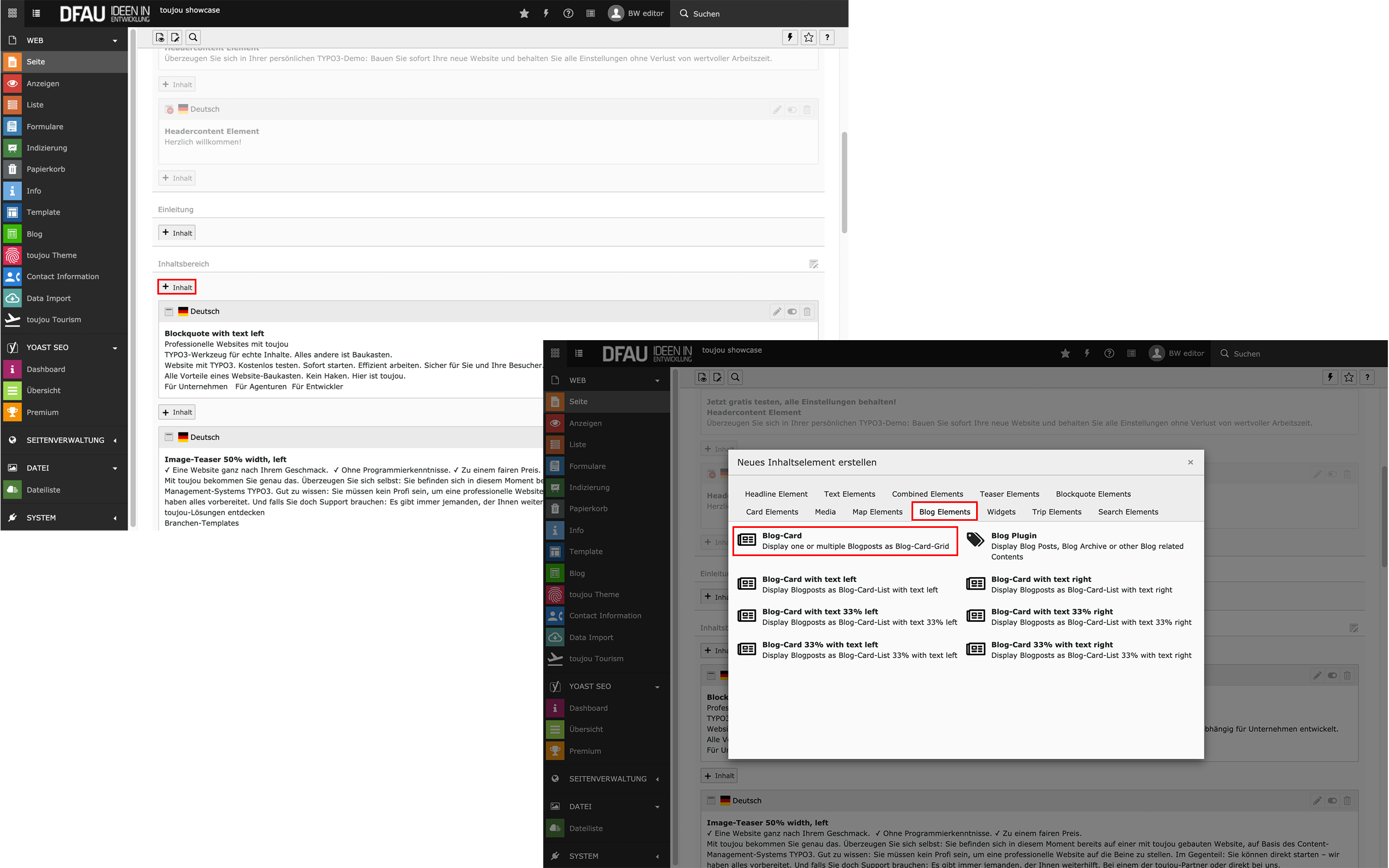Choose Blog-Card with text left element

point(846,584)
